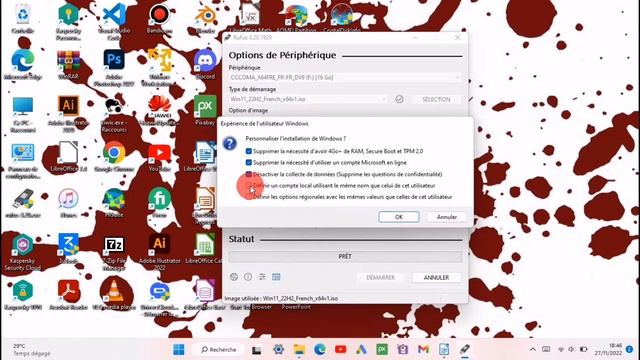The width and height of the screenshot is (640, 360).
Task: Open the Adobe Photoshop desktop icon
Action: (x=114, y=67)
